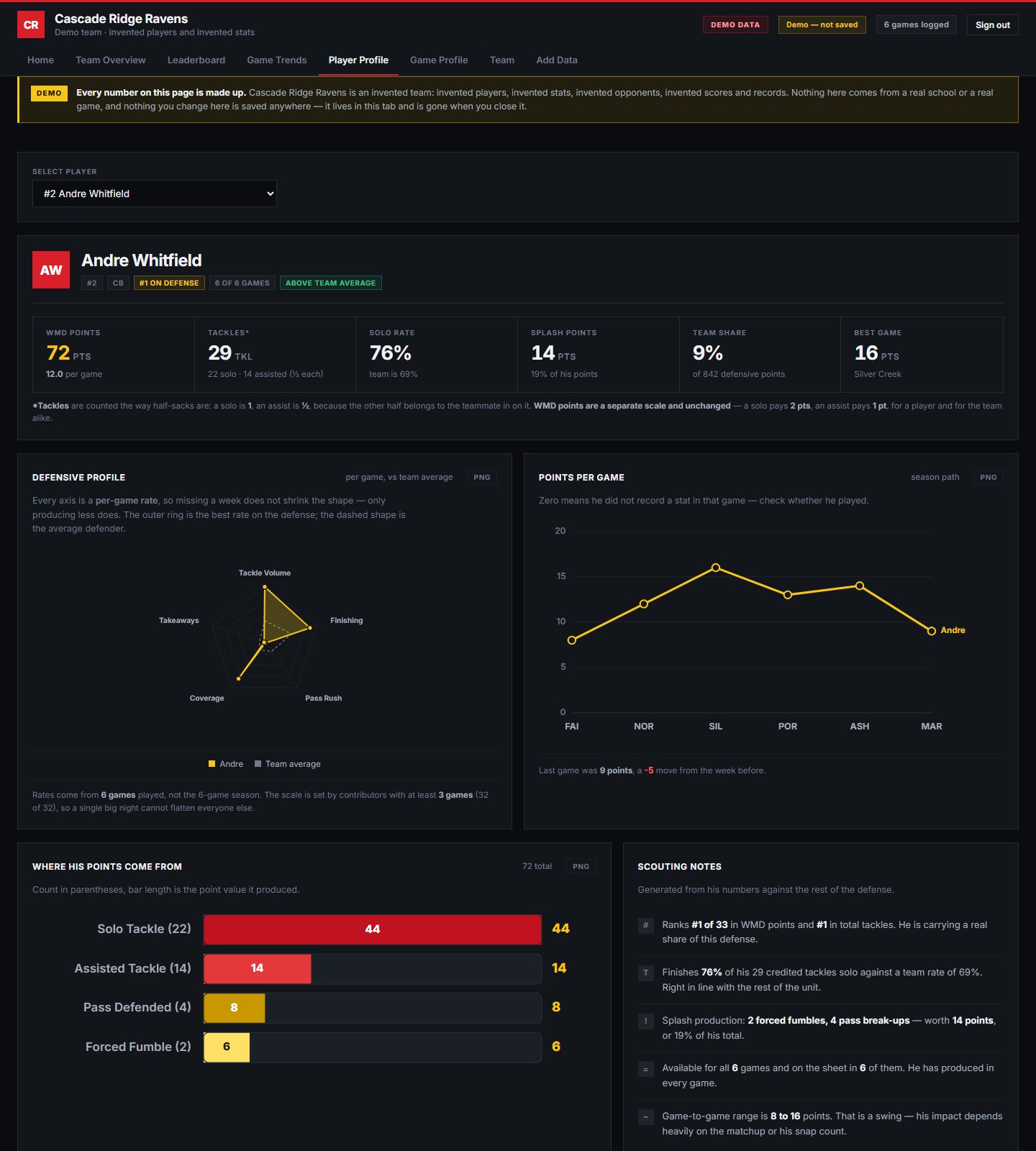Click the red Solo Tackle bar

click(373, 929)
